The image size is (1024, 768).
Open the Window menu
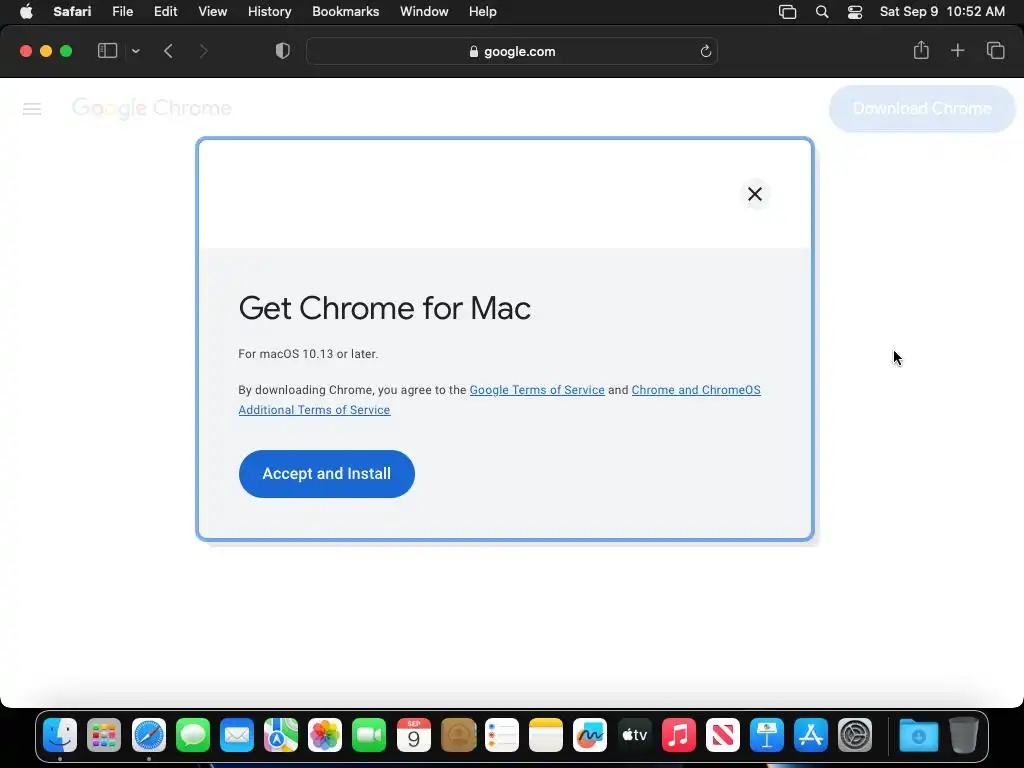click(424, 12)
